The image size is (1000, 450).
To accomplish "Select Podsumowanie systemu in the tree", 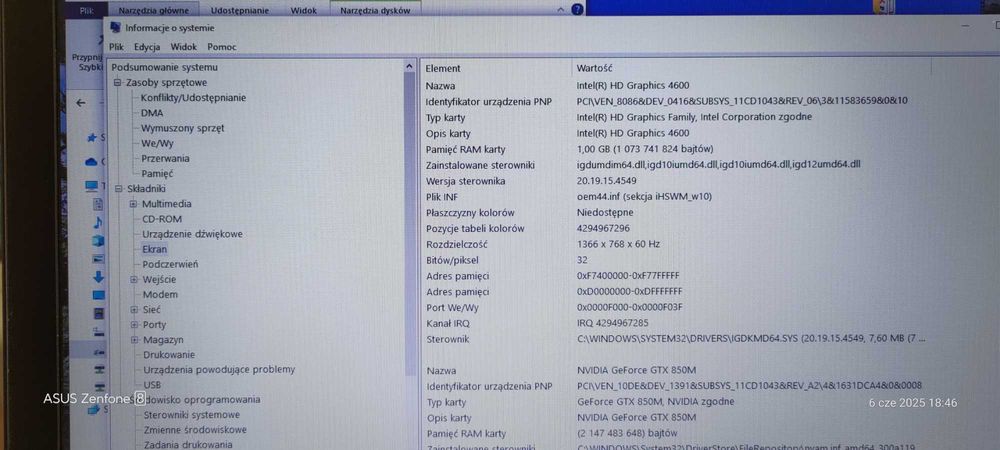I will 165,68.
